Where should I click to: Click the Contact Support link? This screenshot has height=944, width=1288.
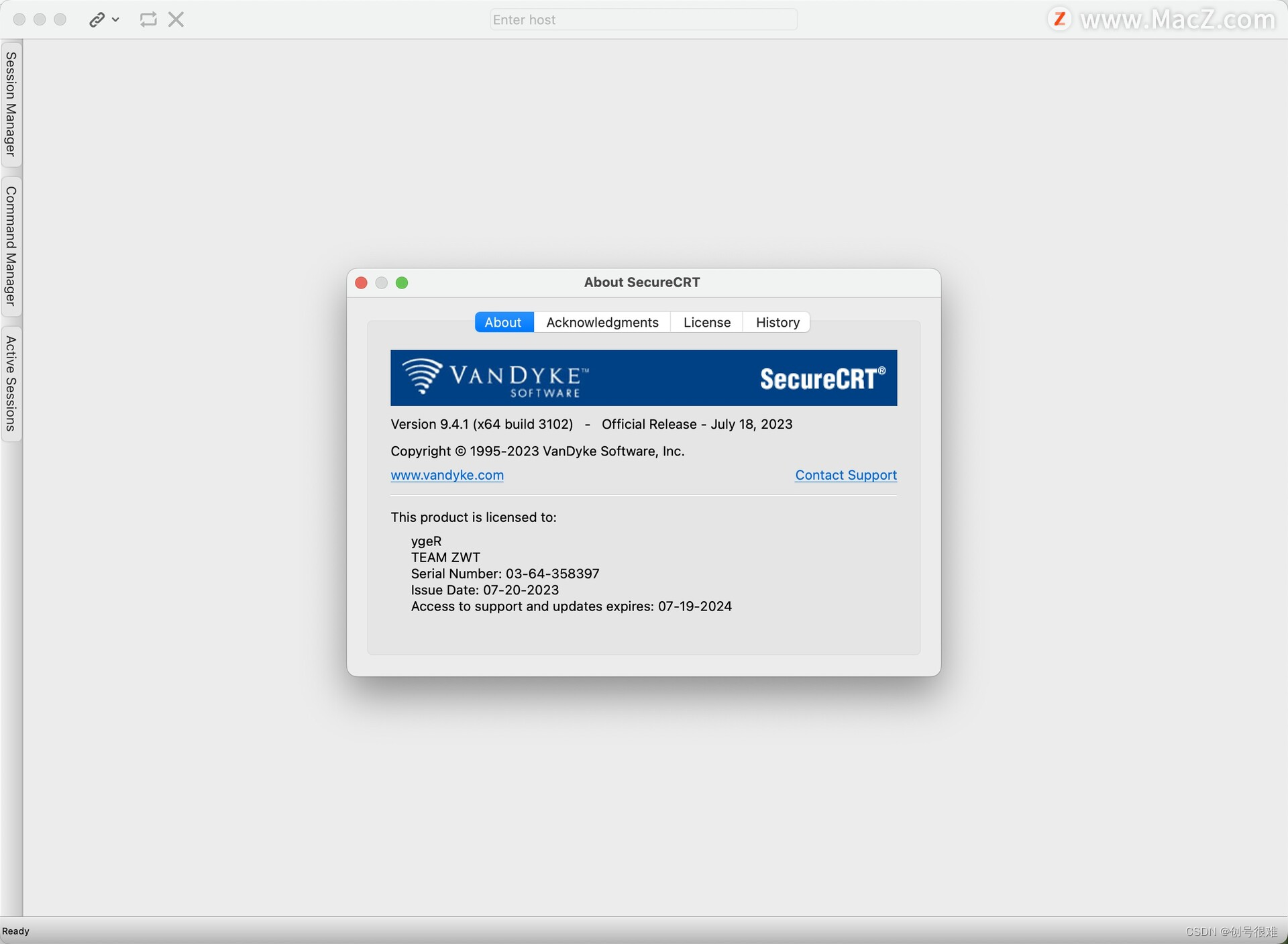pos(846,475)
